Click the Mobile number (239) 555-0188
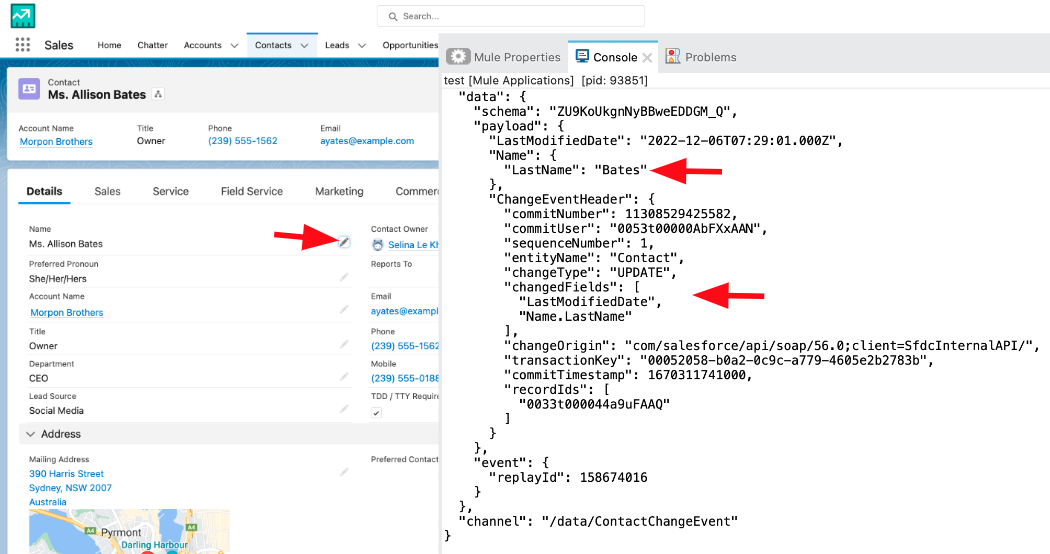Viewport: 1050px width, 554px height. [x=405, y=378]
